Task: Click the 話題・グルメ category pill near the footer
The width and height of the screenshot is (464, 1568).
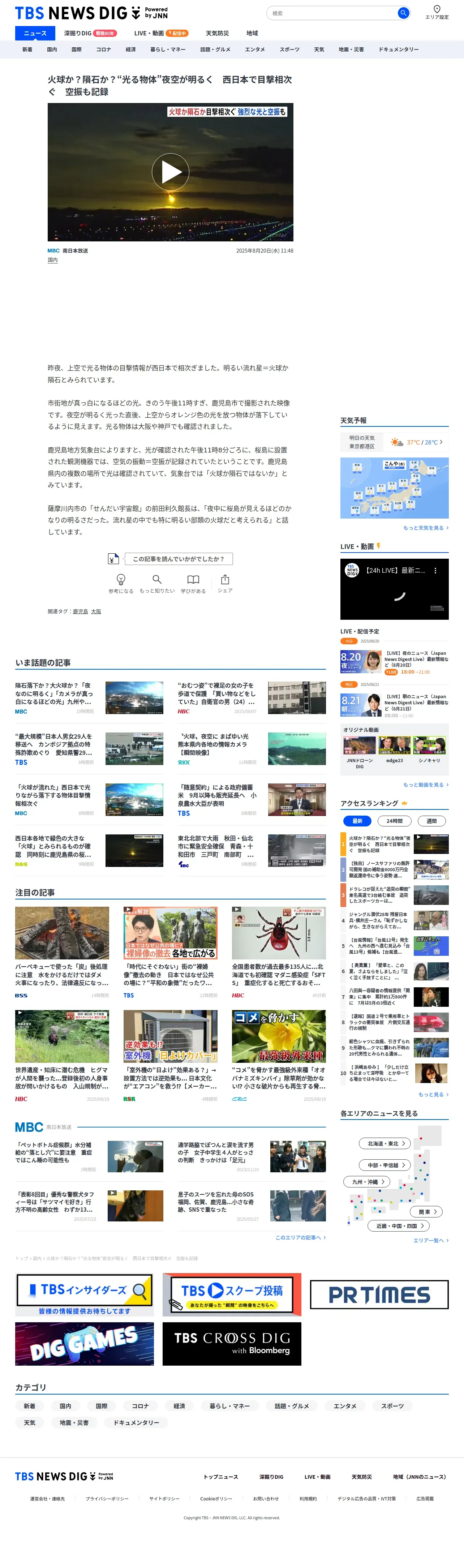Action: [x=292, y=1406]
